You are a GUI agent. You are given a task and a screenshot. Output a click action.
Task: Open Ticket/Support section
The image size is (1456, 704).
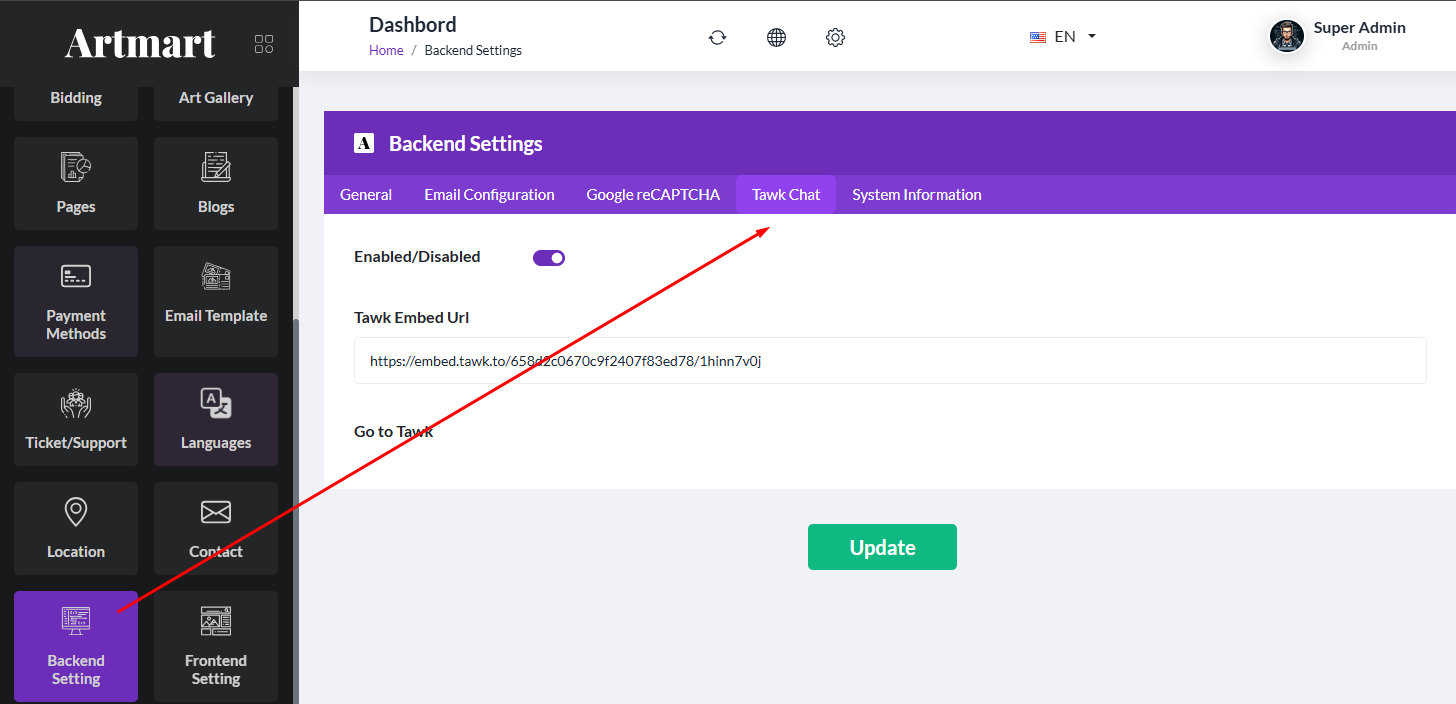point(76,419)
